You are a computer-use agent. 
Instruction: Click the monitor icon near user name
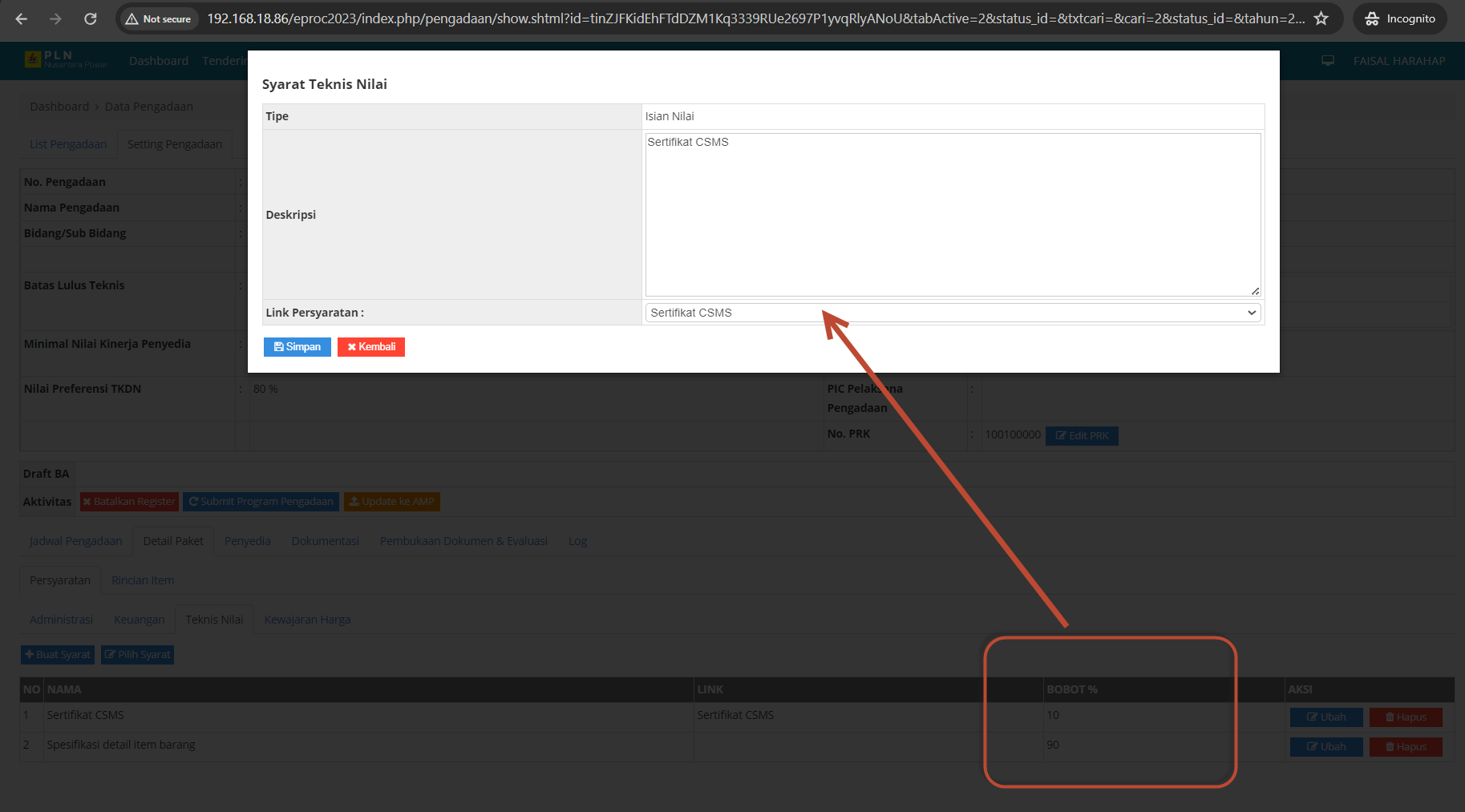click(x=1328, y=61)
